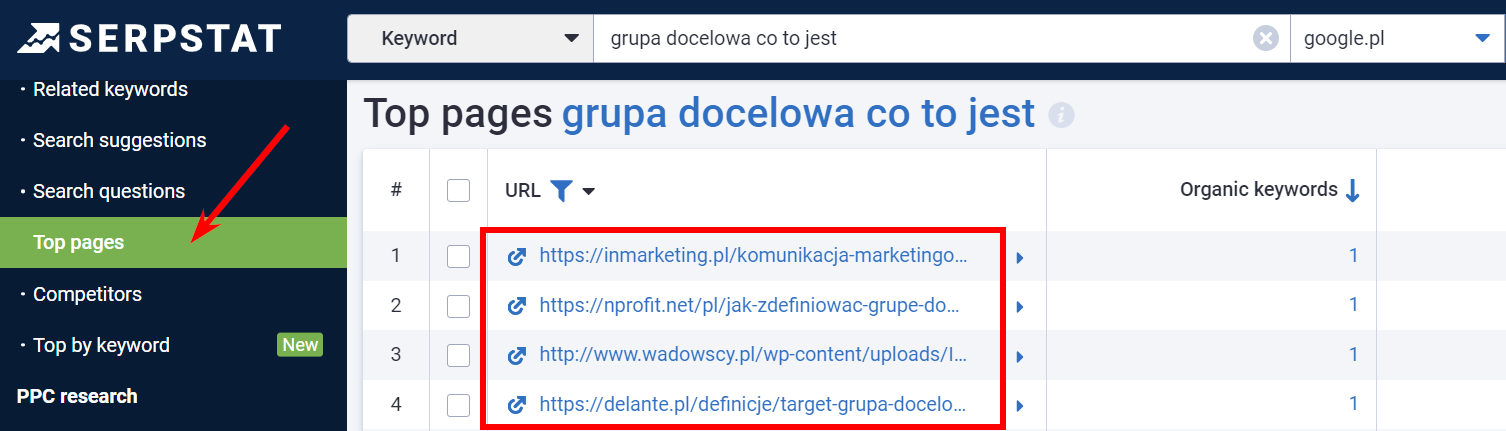Open the PPC research section
Screen dimensions: 1506x431
click(77, 396)
